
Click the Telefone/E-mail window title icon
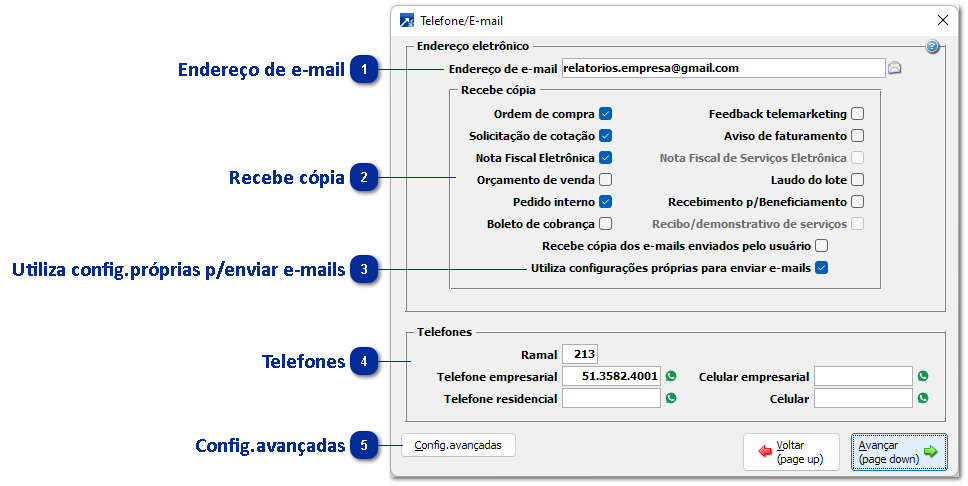click(x=407, y=19)
